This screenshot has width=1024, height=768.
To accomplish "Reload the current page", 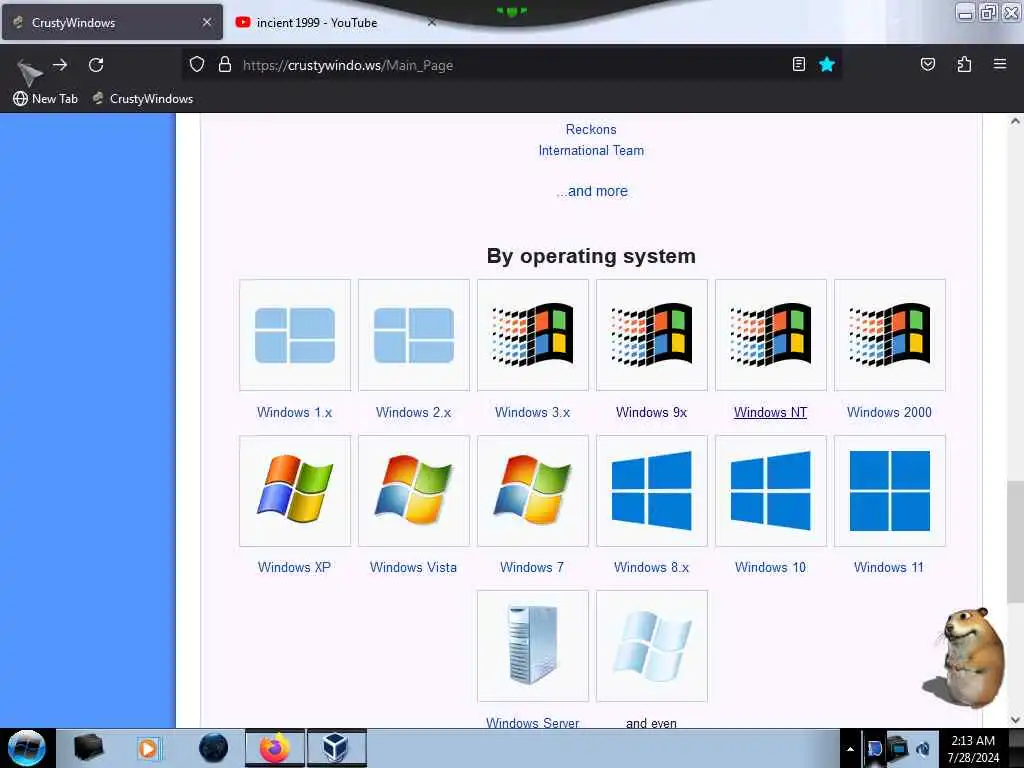I will tap(96, 65).
